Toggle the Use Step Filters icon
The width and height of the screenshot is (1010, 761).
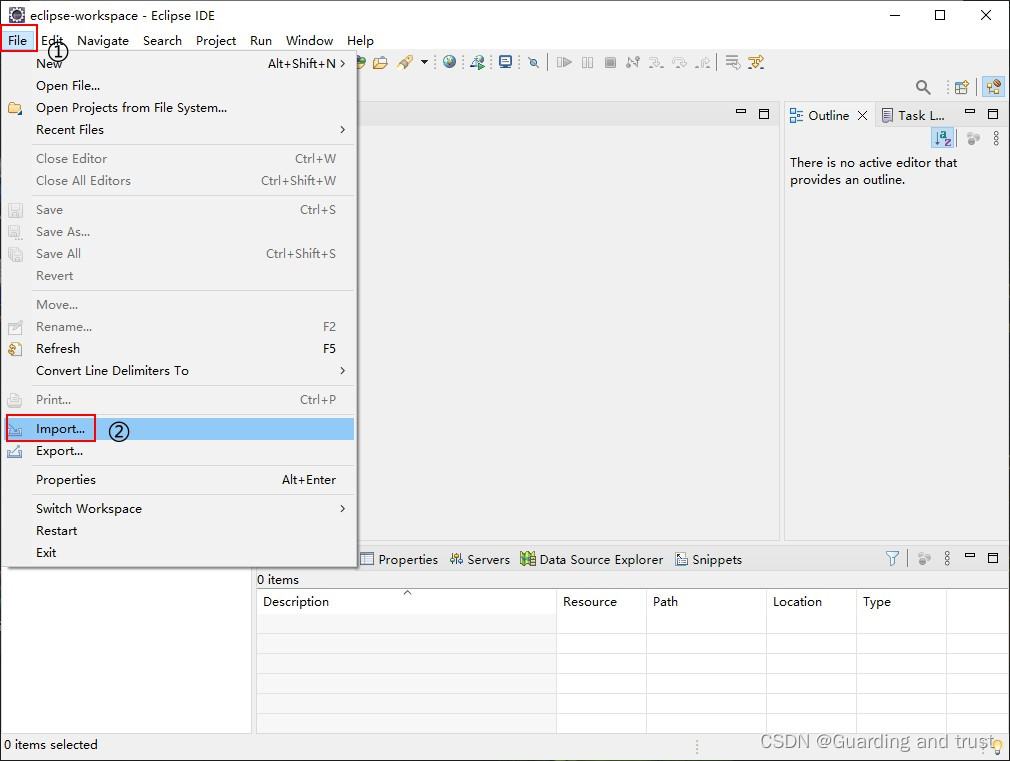756,63
